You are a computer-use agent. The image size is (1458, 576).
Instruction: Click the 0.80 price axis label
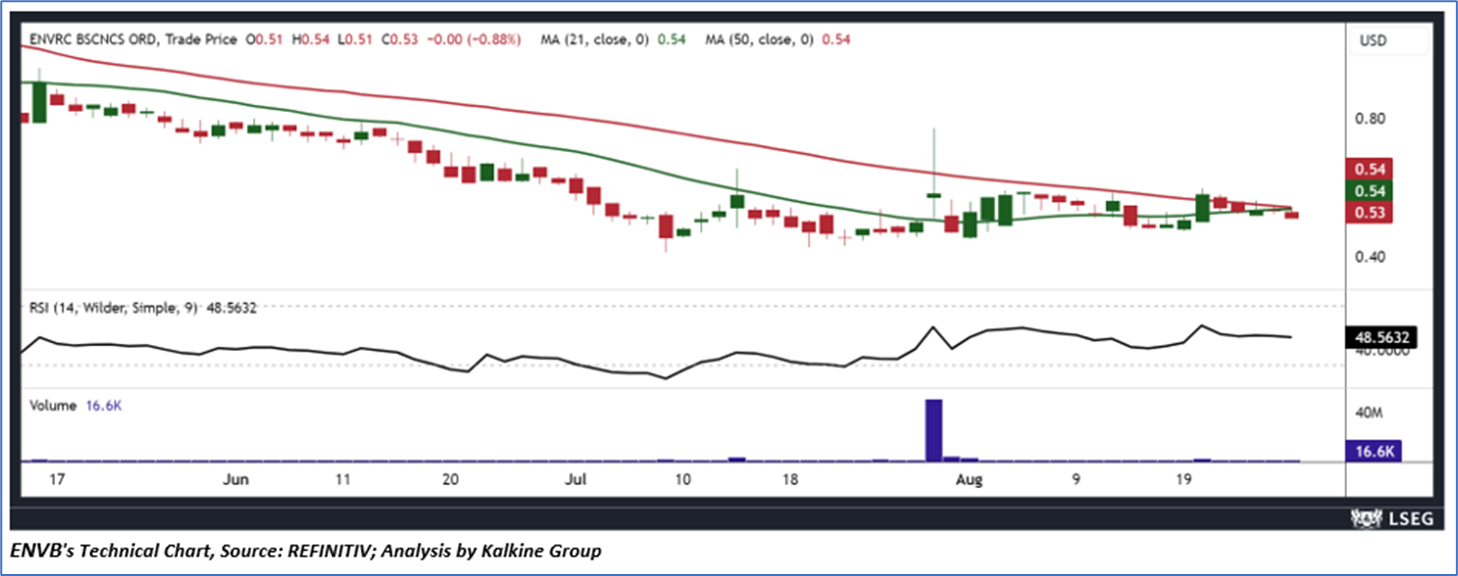pyautogui.click(x=1369, y=119)
